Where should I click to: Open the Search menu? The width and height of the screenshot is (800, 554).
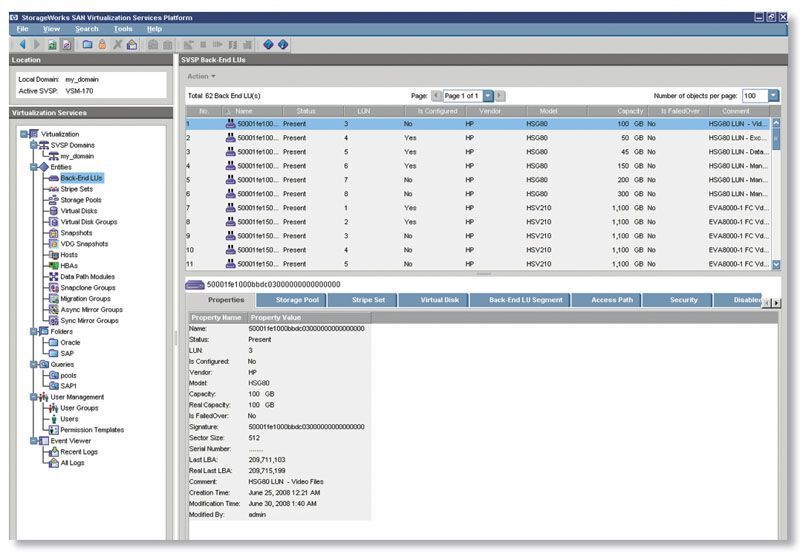(87, 29)
